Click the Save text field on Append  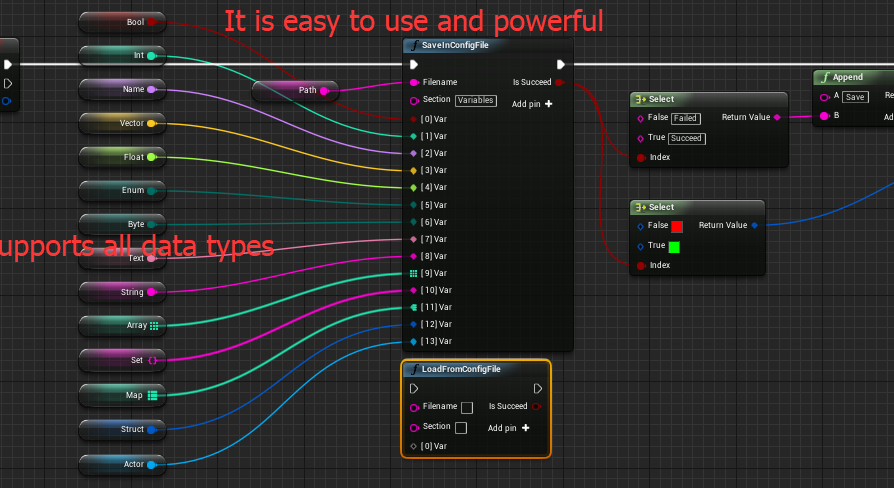(x=855, y=97)
